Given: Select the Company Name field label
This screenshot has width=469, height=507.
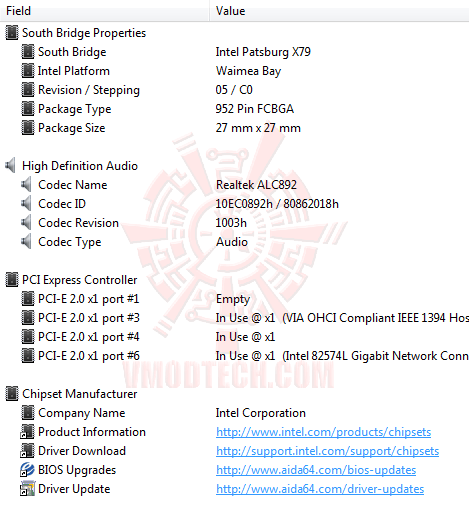Looking at the screenshot, I should point(82,413).
